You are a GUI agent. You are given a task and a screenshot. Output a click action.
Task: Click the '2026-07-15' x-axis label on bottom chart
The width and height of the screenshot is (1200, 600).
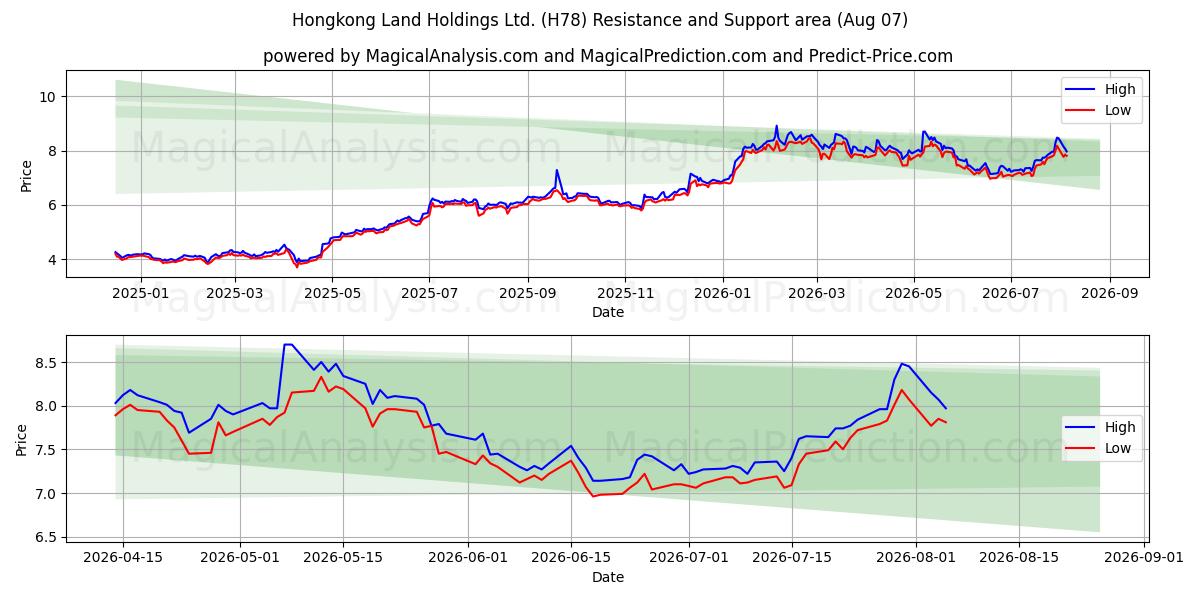click(x=791, y=558)
